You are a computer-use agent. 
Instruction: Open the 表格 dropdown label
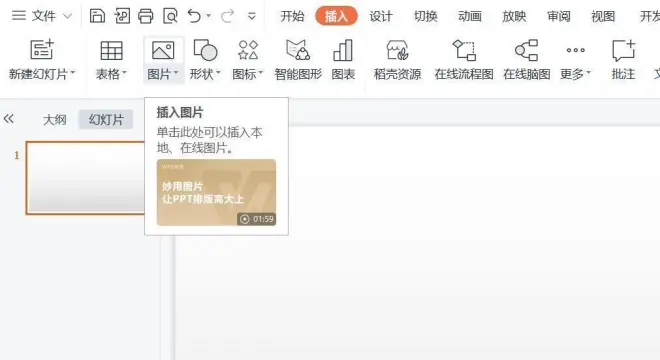111,74
